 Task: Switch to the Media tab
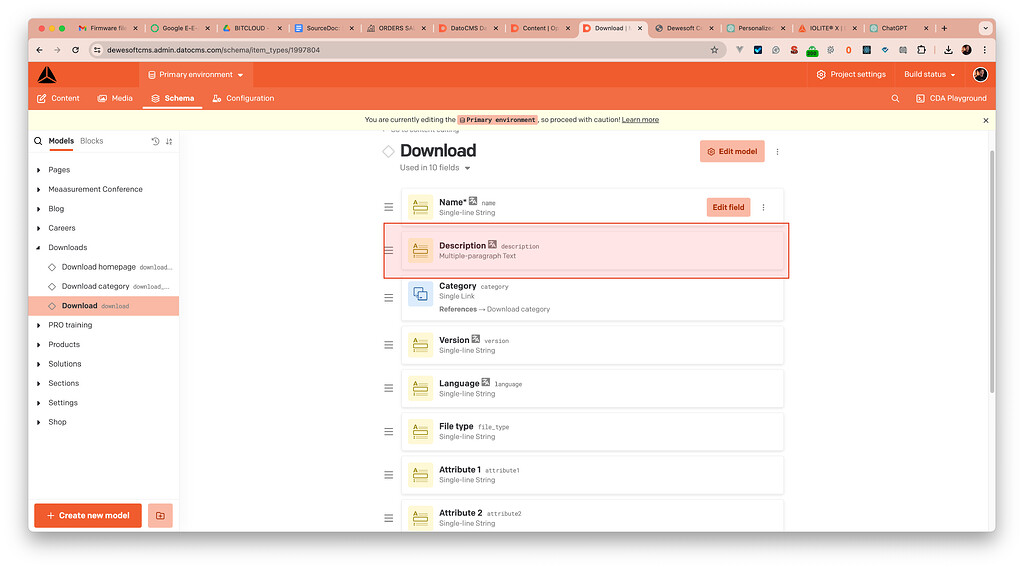click(115, 99)
